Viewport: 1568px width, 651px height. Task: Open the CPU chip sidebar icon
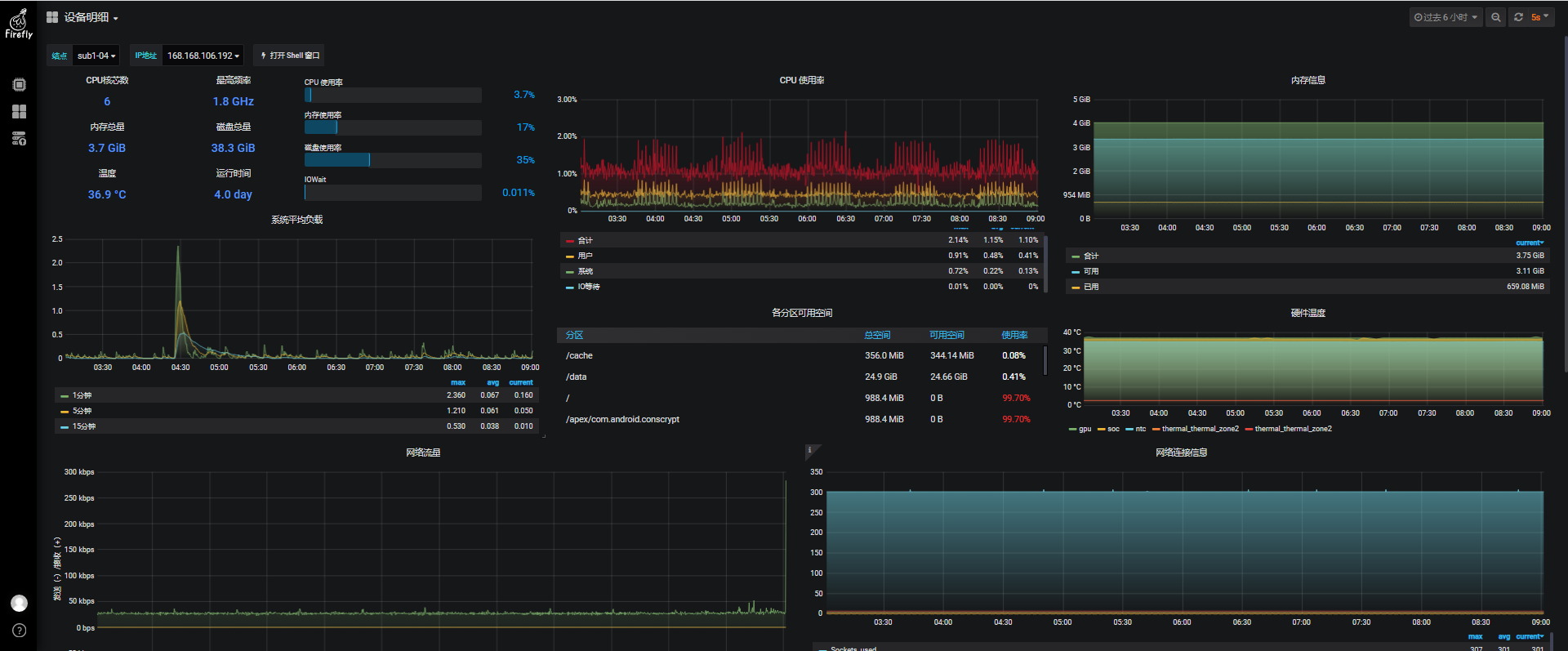pos(19,85)
